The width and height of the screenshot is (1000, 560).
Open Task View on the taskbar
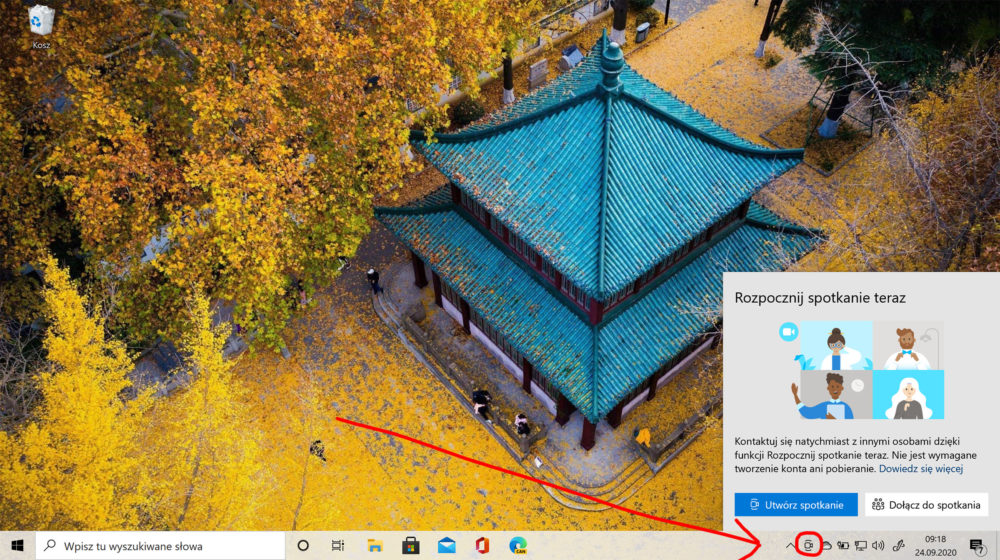tap(338, 545)
